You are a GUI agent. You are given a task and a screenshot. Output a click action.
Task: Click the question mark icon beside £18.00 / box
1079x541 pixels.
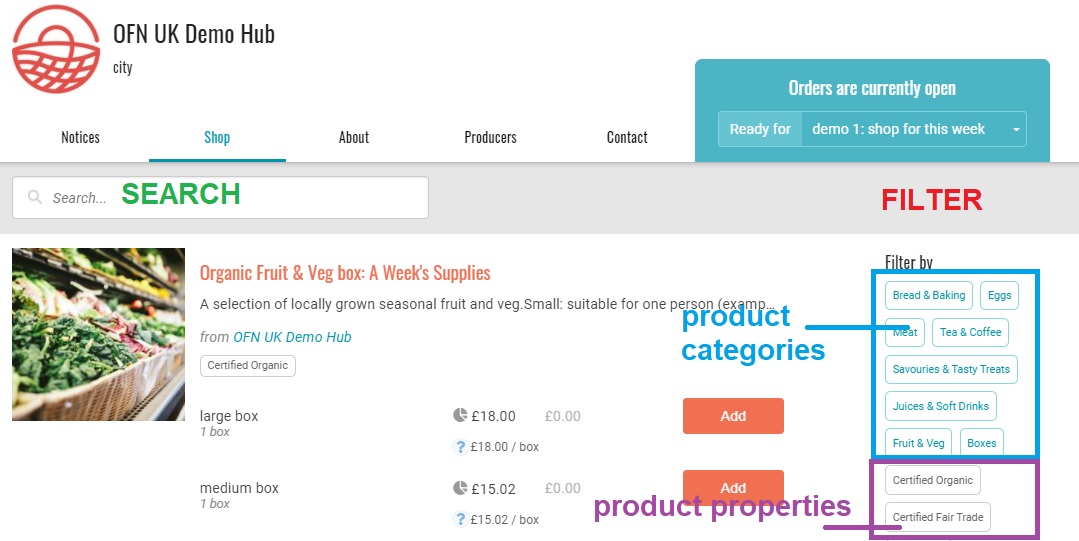[460, 447]
